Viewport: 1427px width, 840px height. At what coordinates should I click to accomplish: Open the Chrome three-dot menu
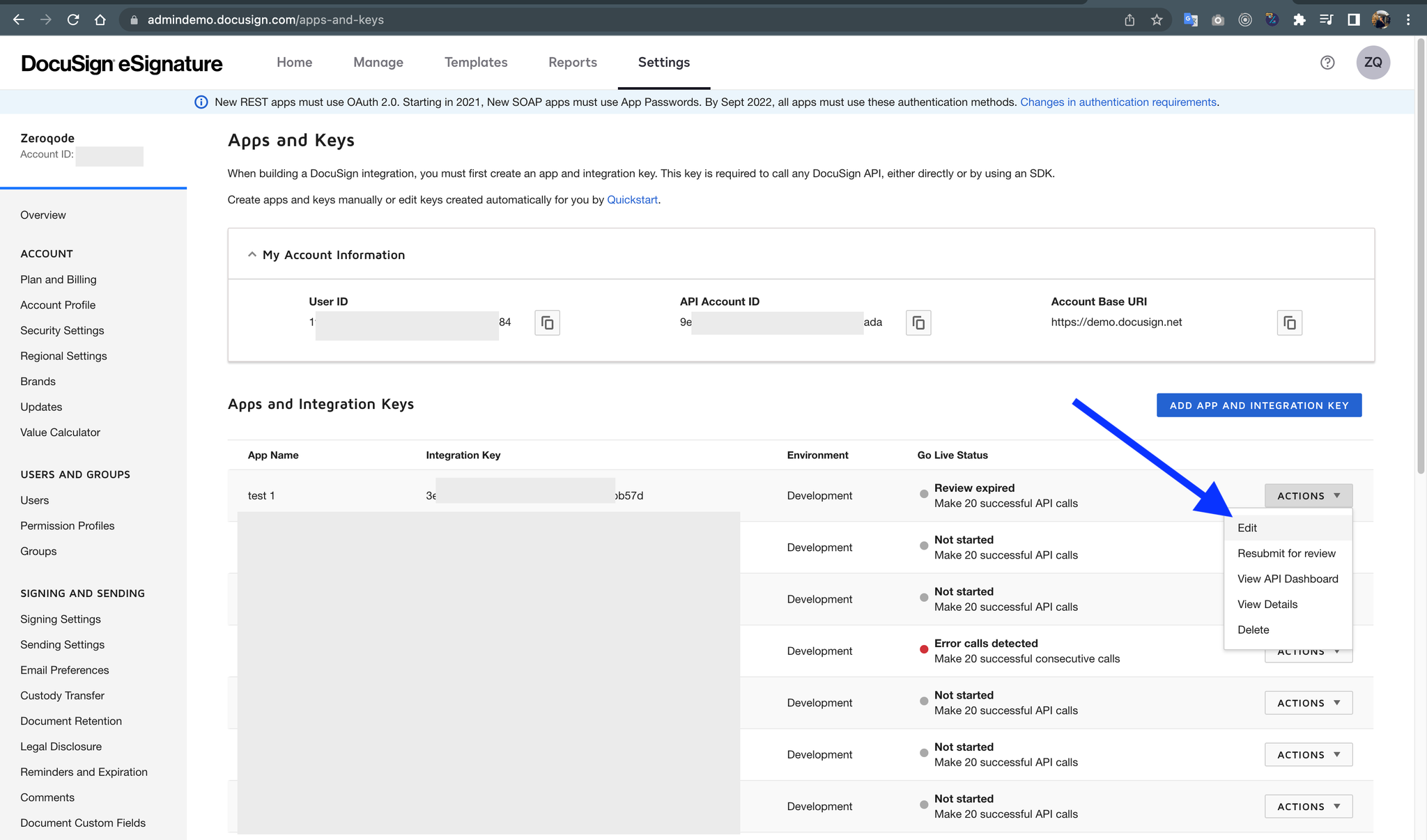click(x=1408, y=20)
